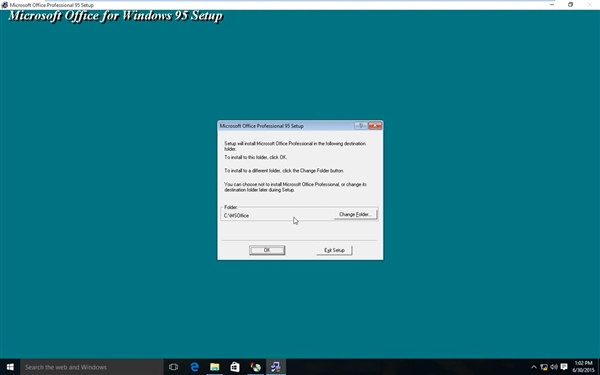Click the Search the web and Windows box
The width and height of the screenshot is (600, 375).
(92, 367)
